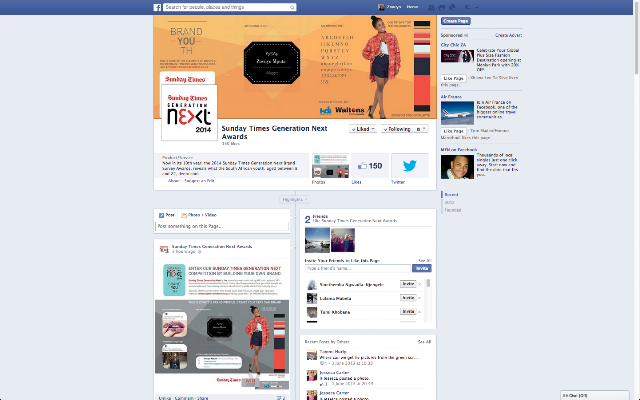Like Page for City Chic ZA ad
The width and height of the screenshot is (640, 400).
click(x=453, y=78)
